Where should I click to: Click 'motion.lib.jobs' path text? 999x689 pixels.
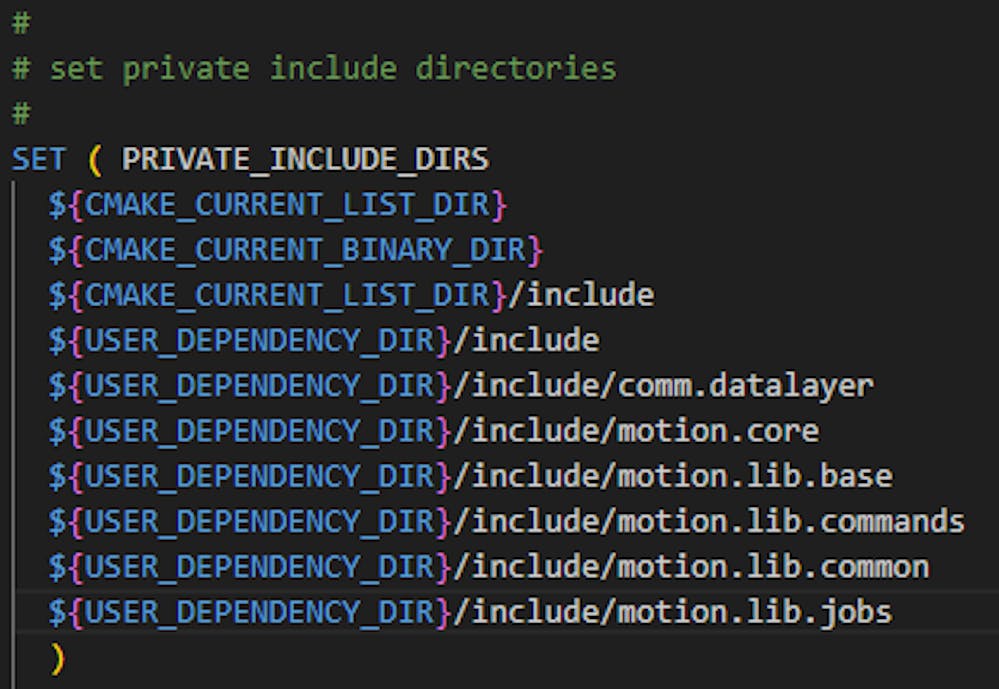[x=756, y=612]
